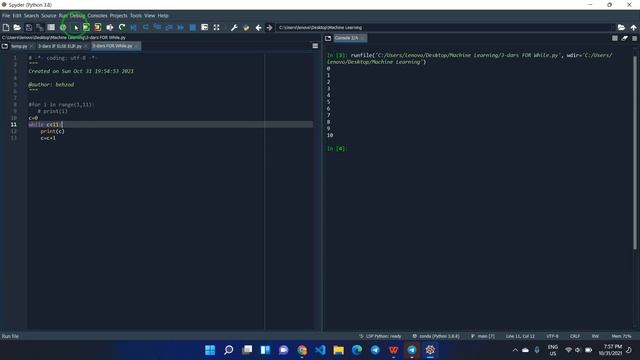640x360 pixels.
Task: Open the File menu
Action: coord(6,16)
